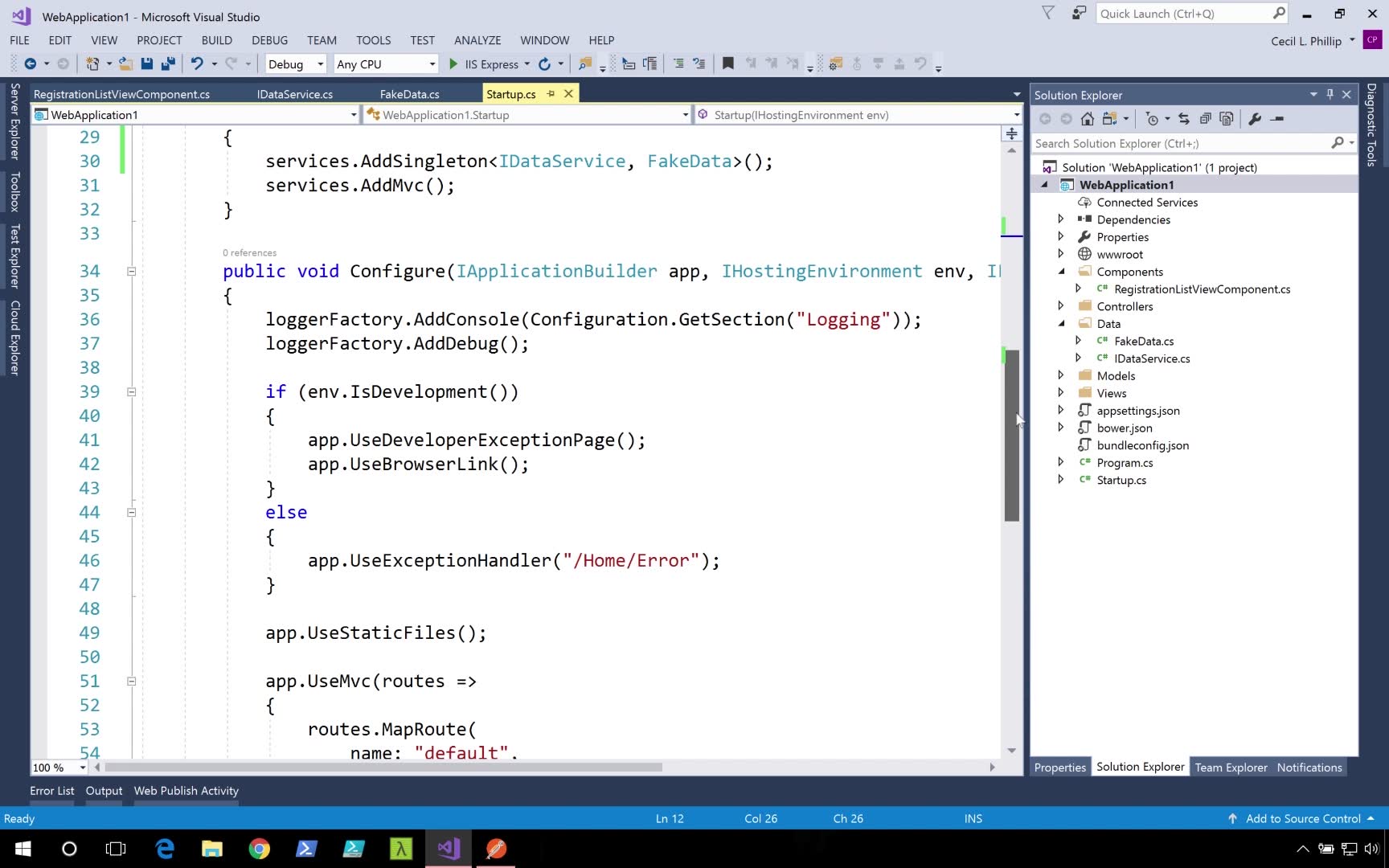Open the DEBUG menu
1389x868 pixels.
[269, 40]
